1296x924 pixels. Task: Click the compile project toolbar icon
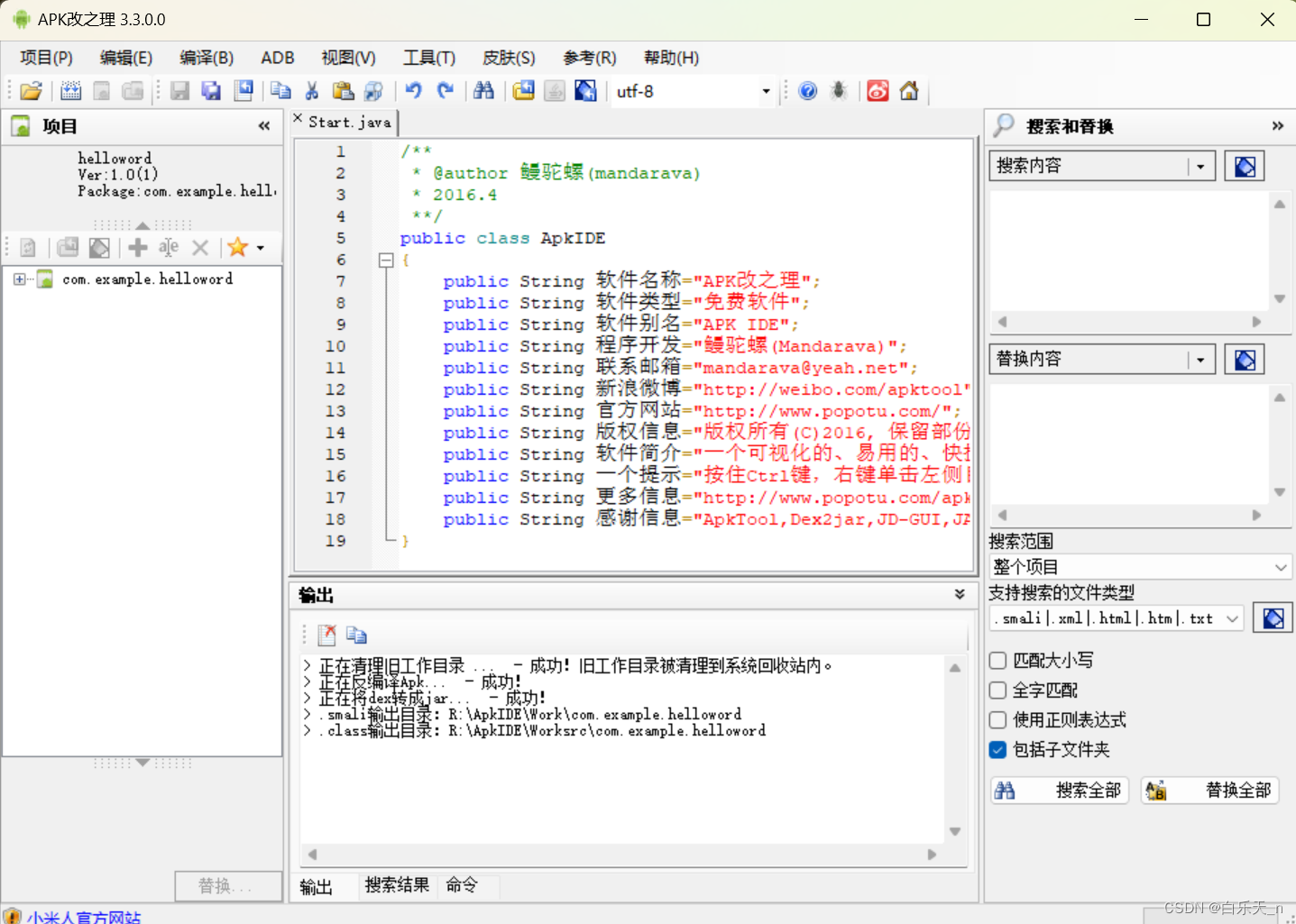pyautogui.click(x=70, y=91)
